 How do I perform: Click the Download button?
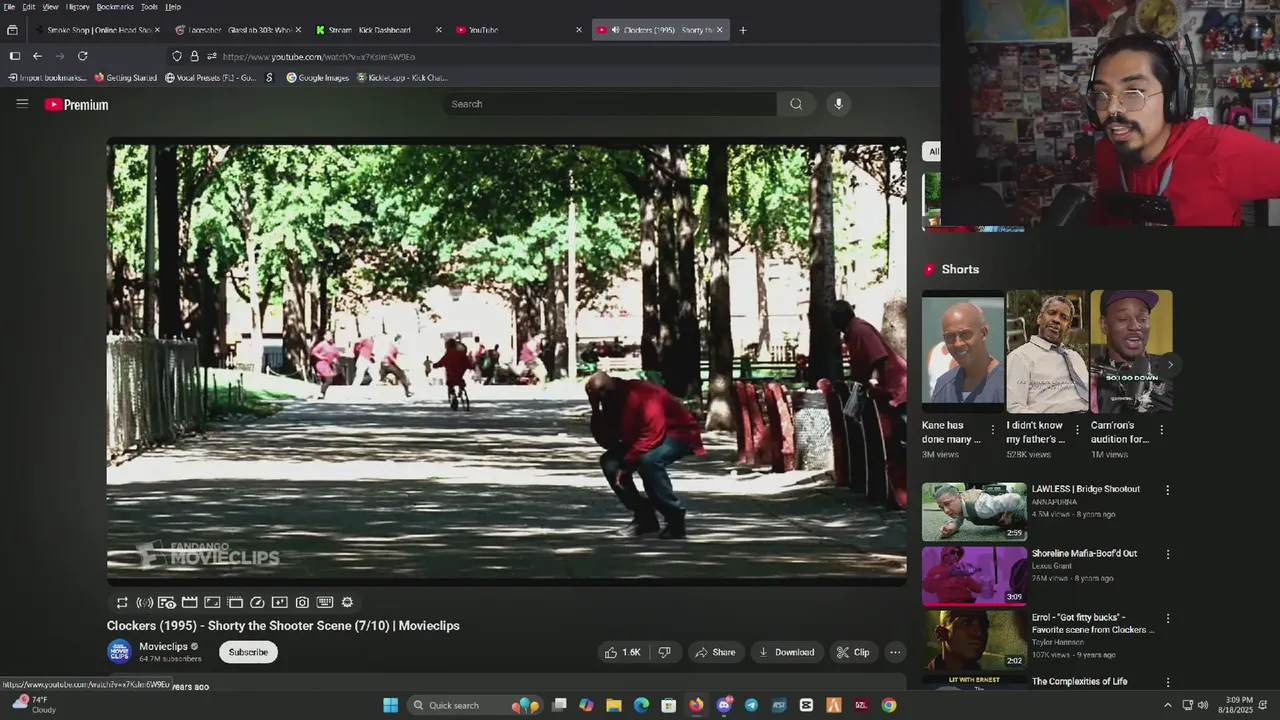coord(787,652)
